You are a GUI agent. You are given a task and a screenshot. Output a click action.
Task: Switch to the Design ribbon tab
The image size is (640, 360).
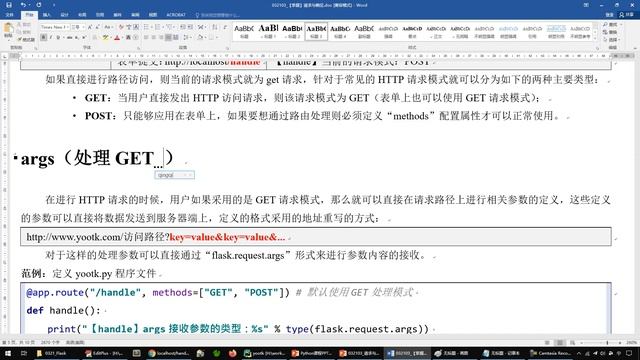(64, 15)
